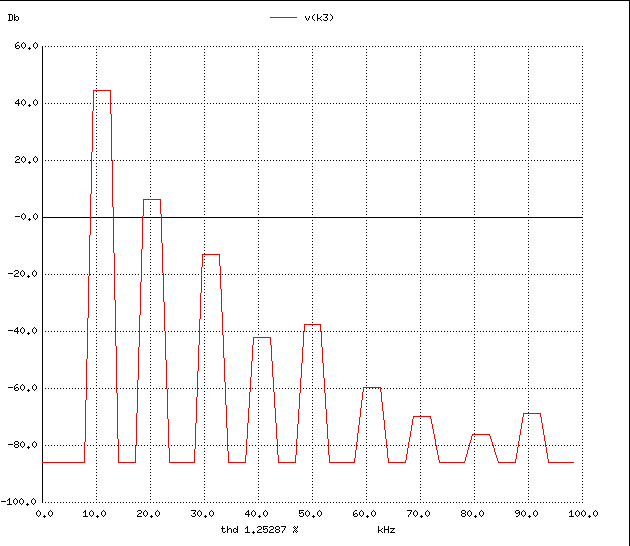
Task: Click the 60.0 tick label on y-axis
Action: pos(26,46)
